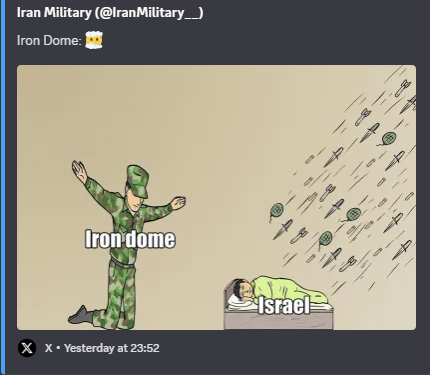Click the "Iron Dome:" description text

tap(49, 41)
